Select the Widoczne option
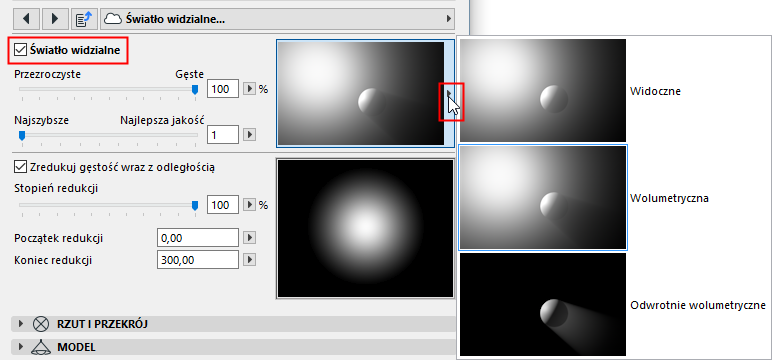The image size is (772, 360). [x=542, y=91]
